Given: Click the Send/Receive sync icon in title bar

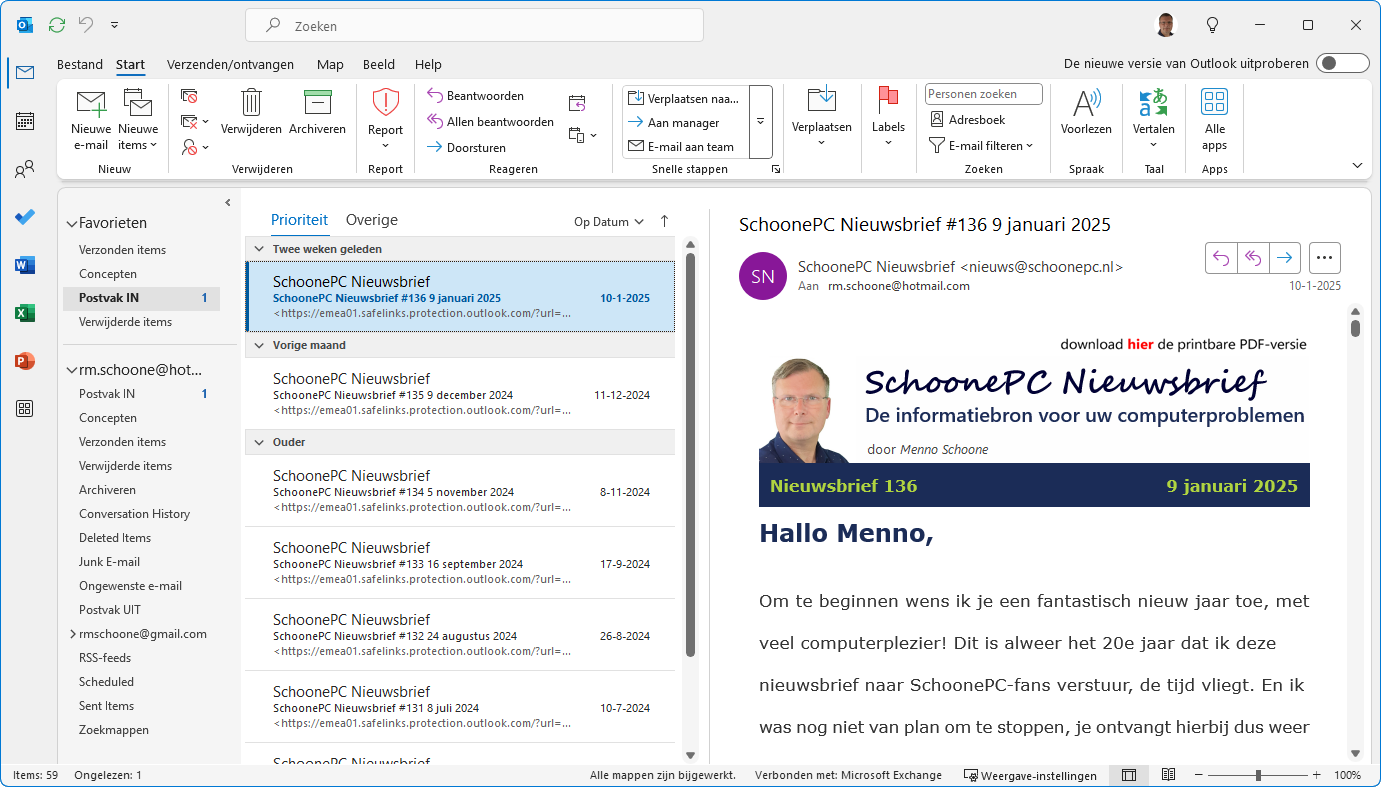Looking at the screenshot, I should (x=57, y=25).
